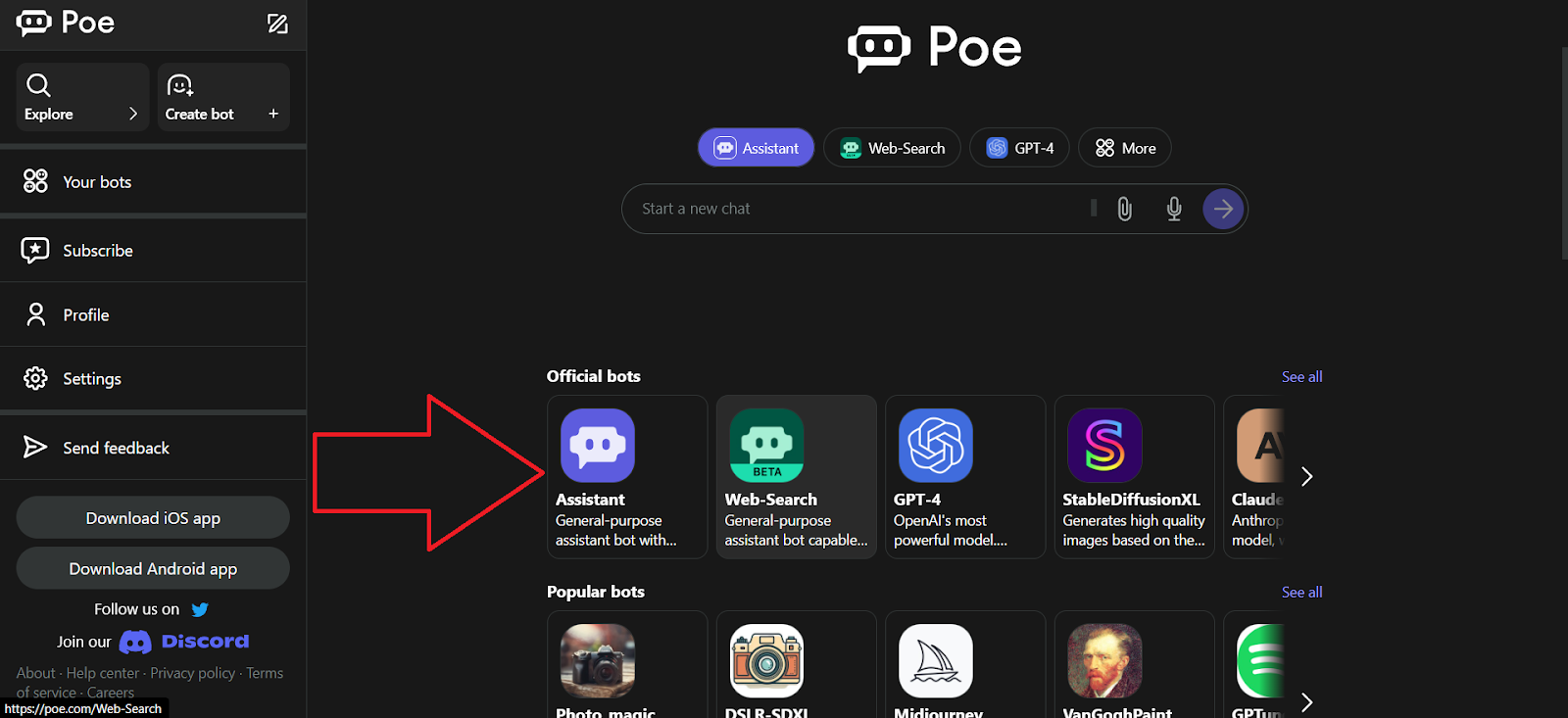Viewport: 1568px width, 718px height.
Task: Open the About link
Action: [35, 673]
